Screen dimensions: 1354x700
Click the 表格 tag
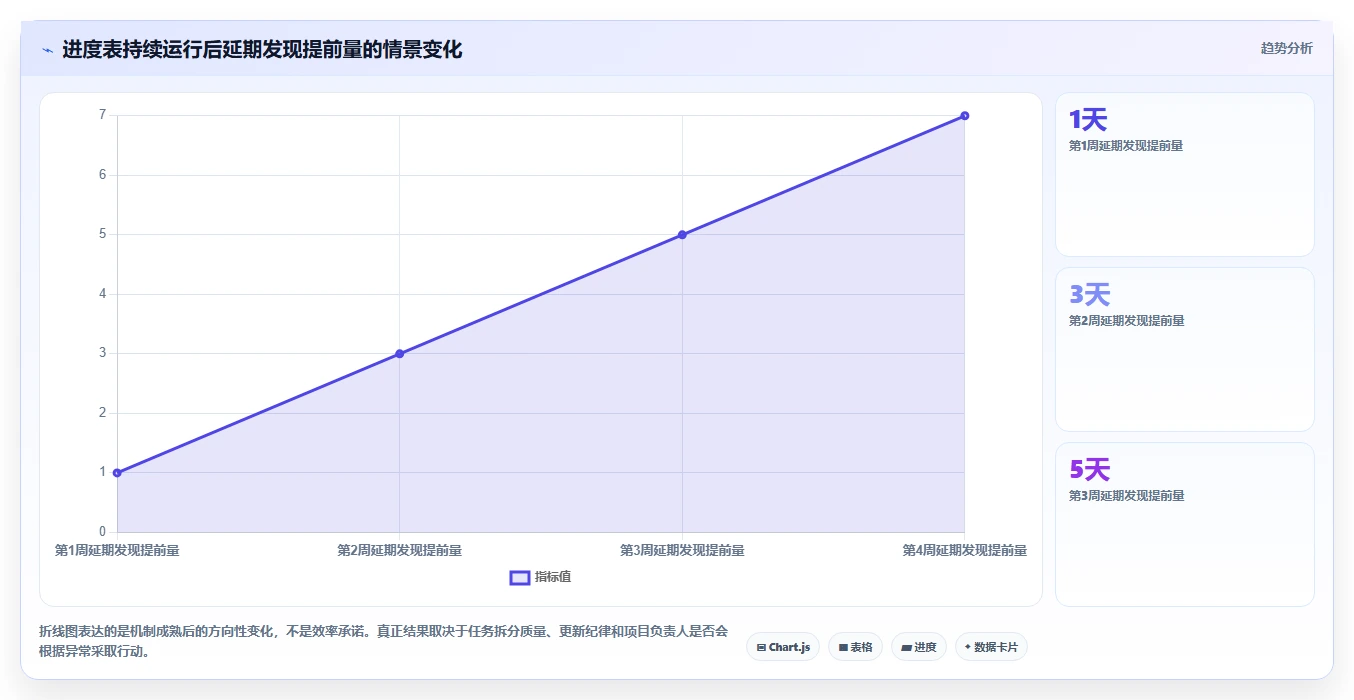tap(855, 647)
